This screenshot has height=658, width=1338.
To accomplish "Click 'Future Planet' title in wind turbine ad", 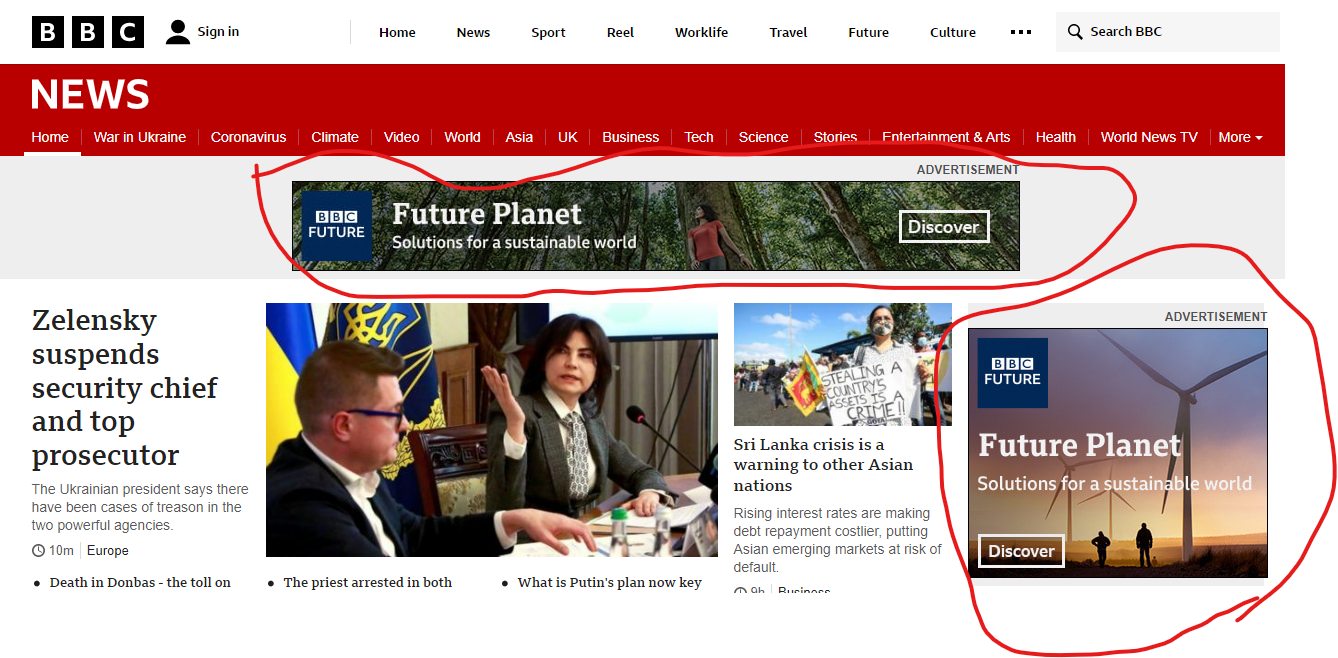I will click(1080, 445).
